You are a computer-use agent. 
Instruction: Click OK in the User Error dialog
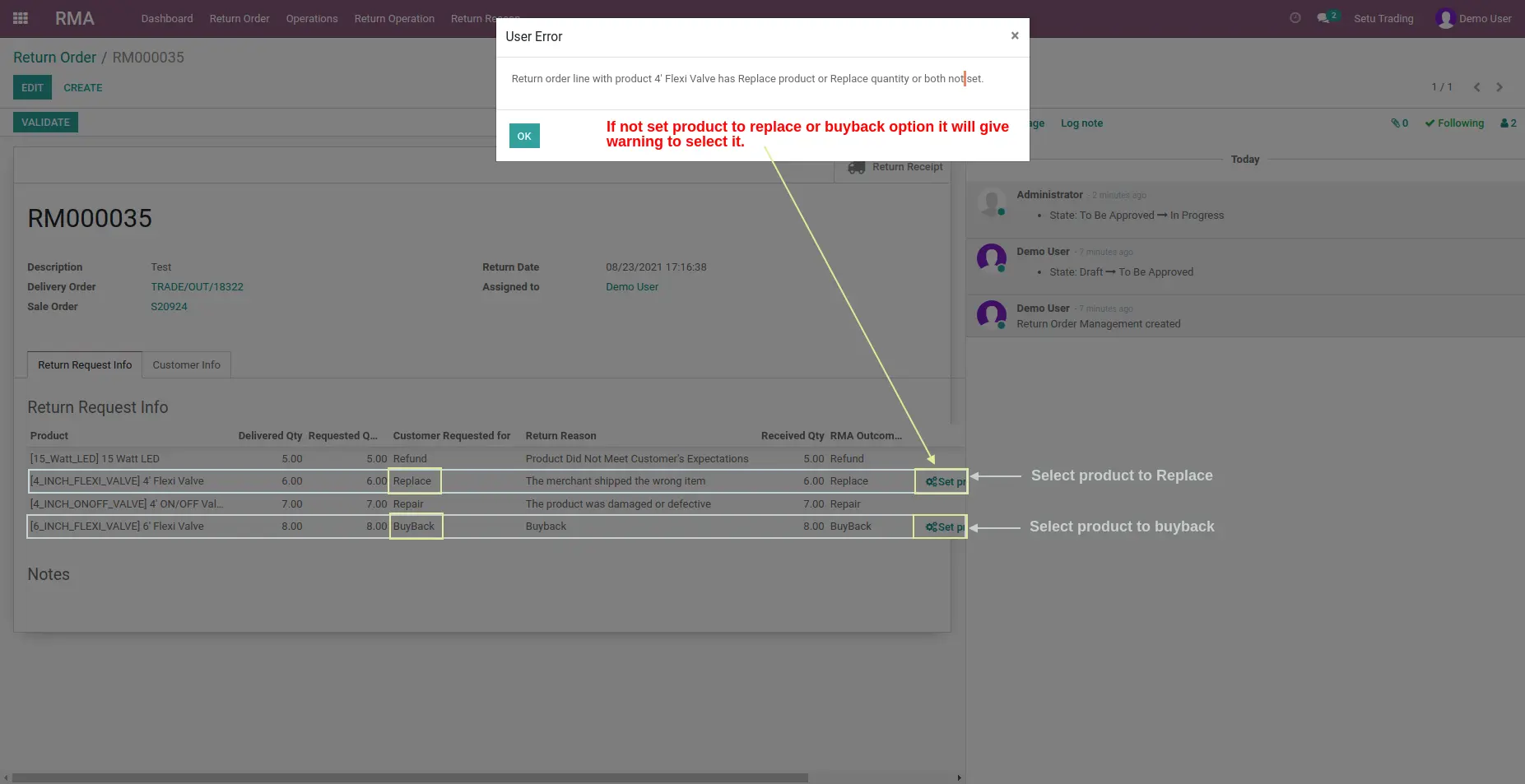(524, 136)
